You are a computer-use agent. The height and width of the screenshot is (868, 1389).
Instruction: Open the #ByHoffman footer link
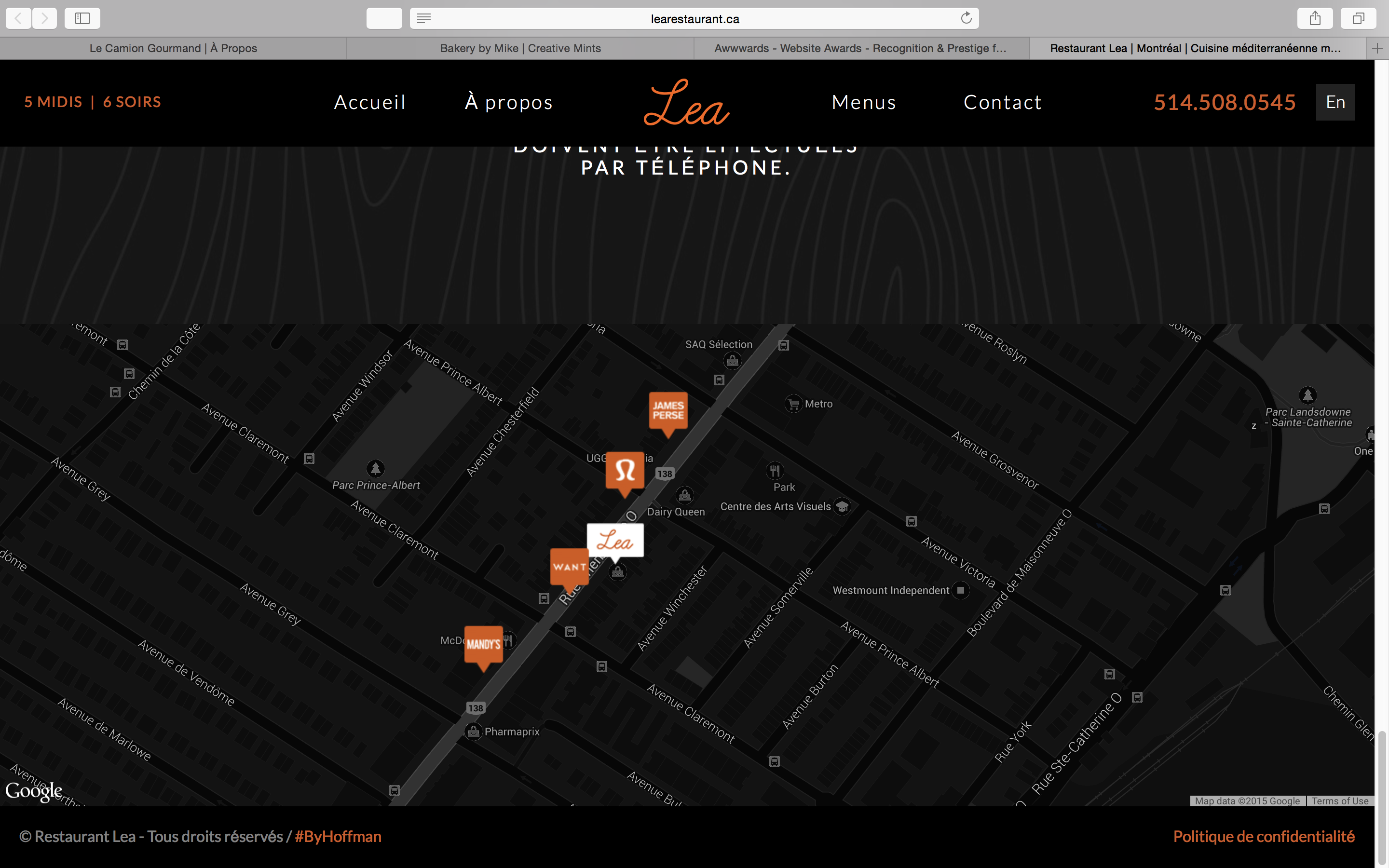pyautogui.click(x=338, y=837)
